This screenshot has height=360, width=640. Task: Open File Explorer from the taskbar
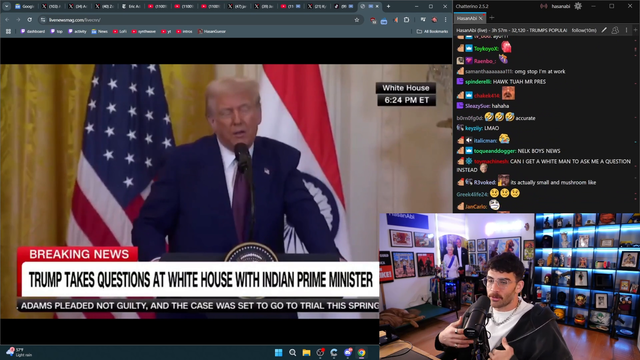coord(306,352)
